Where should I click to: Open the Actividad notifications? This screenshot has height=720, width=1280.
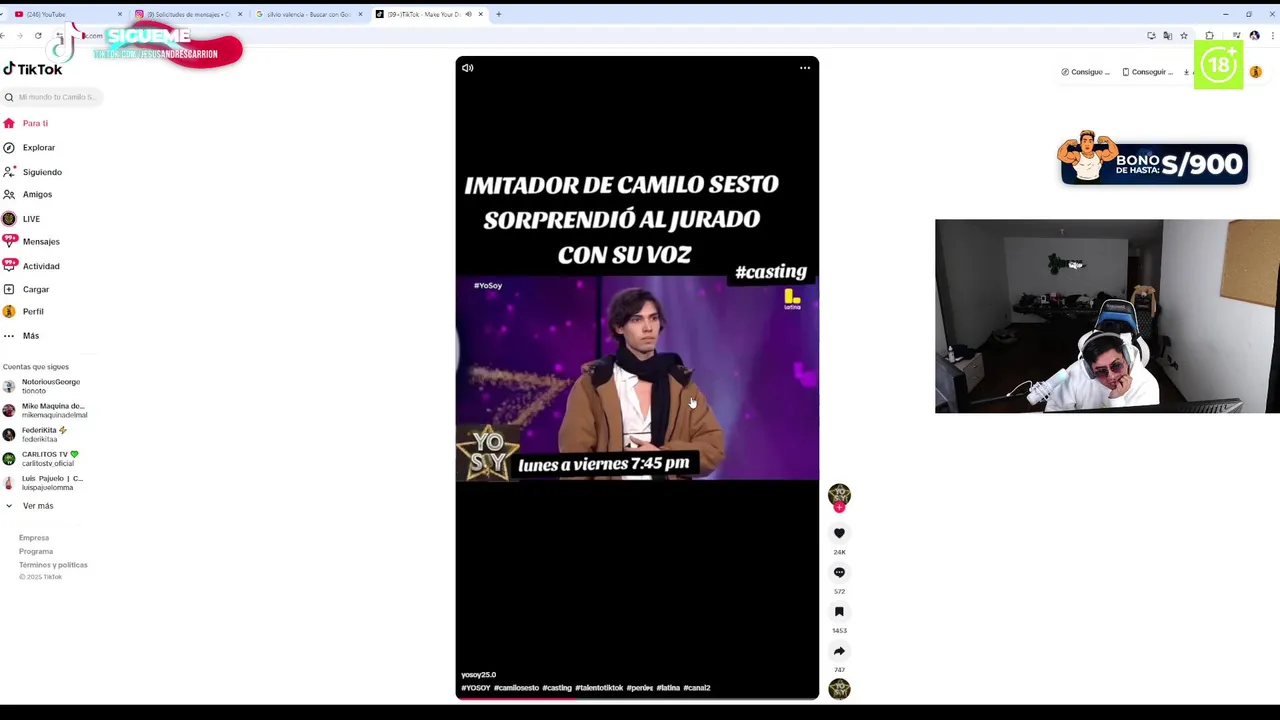(x=41, y=266)
